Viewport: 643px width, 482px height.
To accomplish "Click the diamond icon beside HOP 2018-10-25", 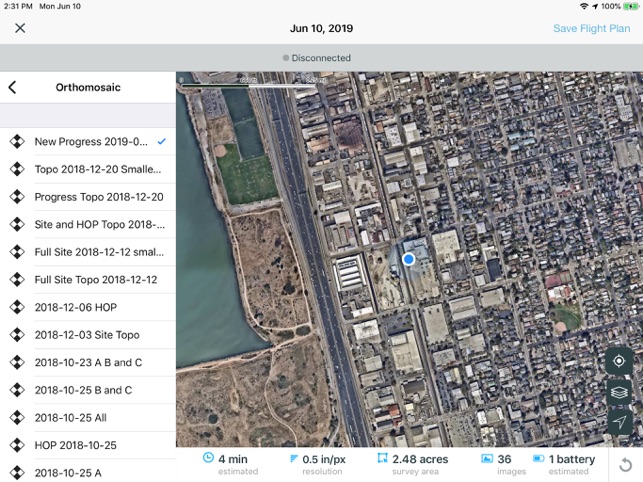I will click(17, 445).
